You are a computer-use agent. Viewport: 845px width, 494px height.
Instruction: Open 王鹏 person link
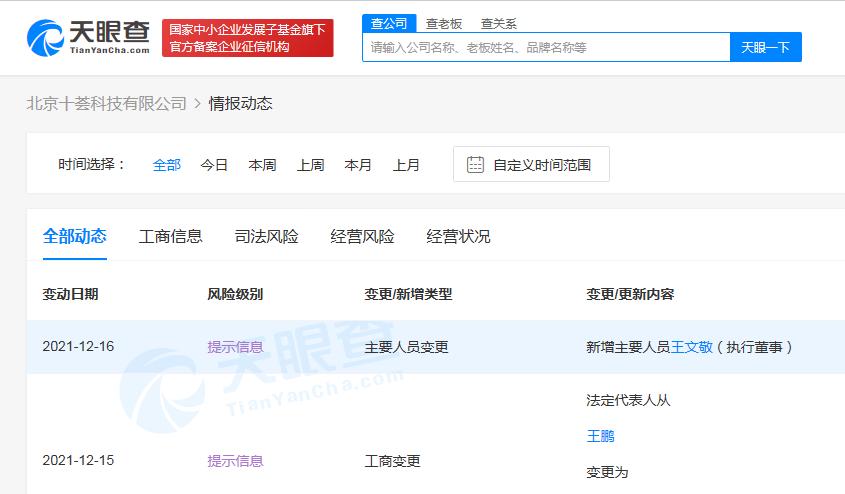(600, 436)
